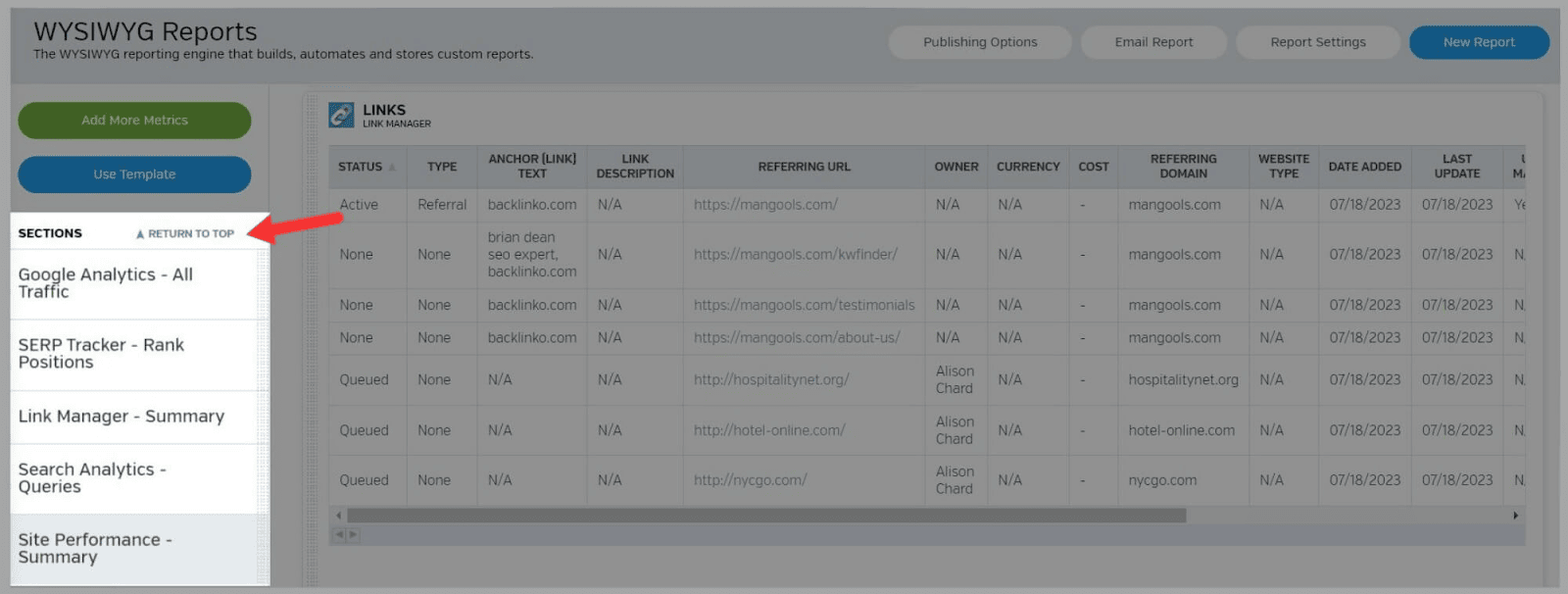Viewport: 1568px width, 594px height.
Task: Open Publishing Options
Action: 979,42
